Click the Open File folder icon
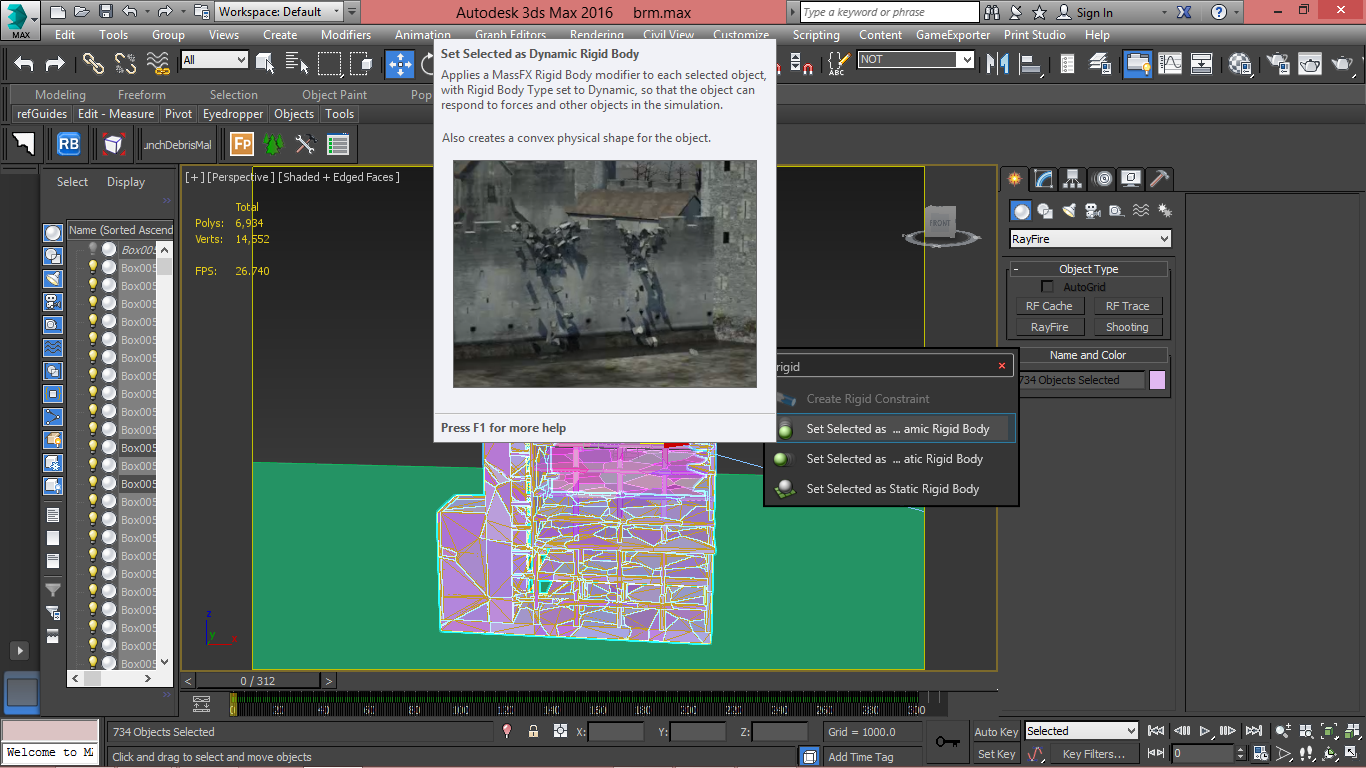1366x768 pixels. (x=82, y=12)
